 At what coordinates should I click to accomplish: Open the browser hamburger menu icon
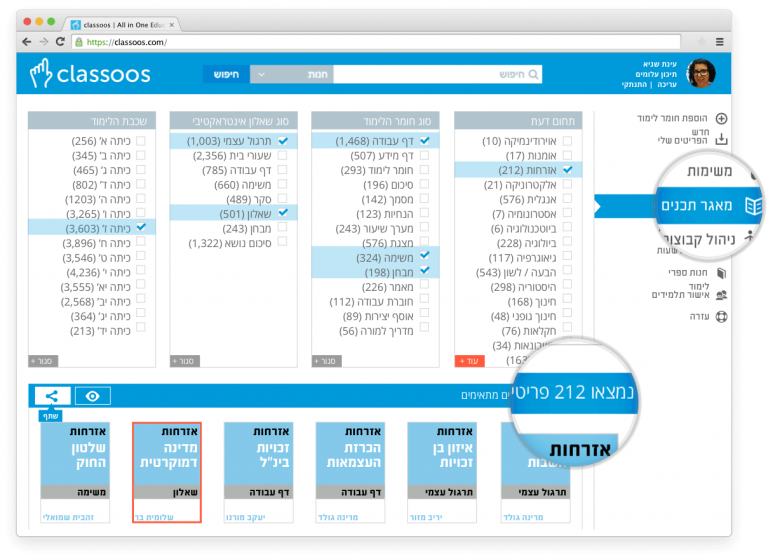[x=718, y=42]
